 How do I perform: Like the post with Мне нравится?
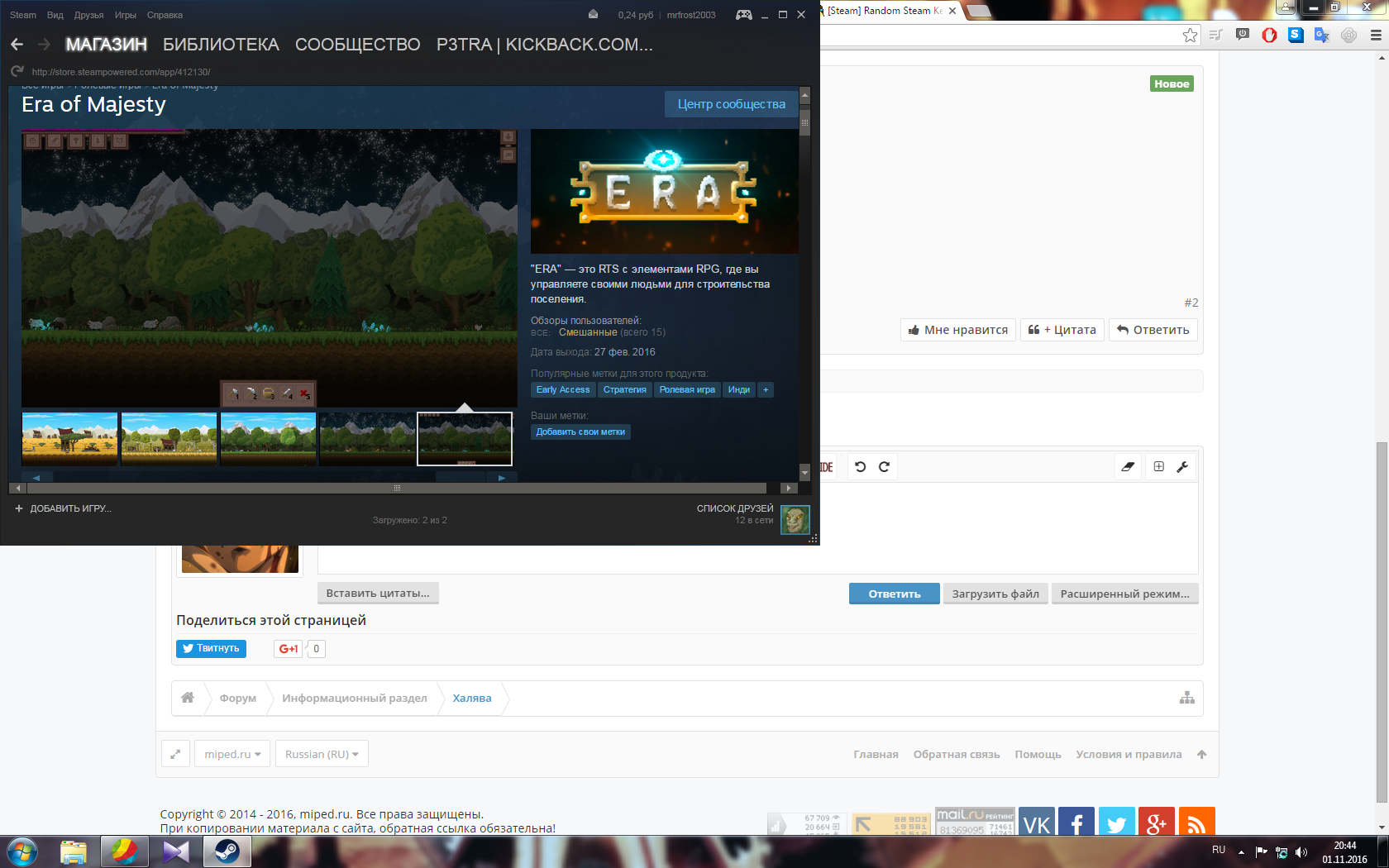(x=958, y=330)
